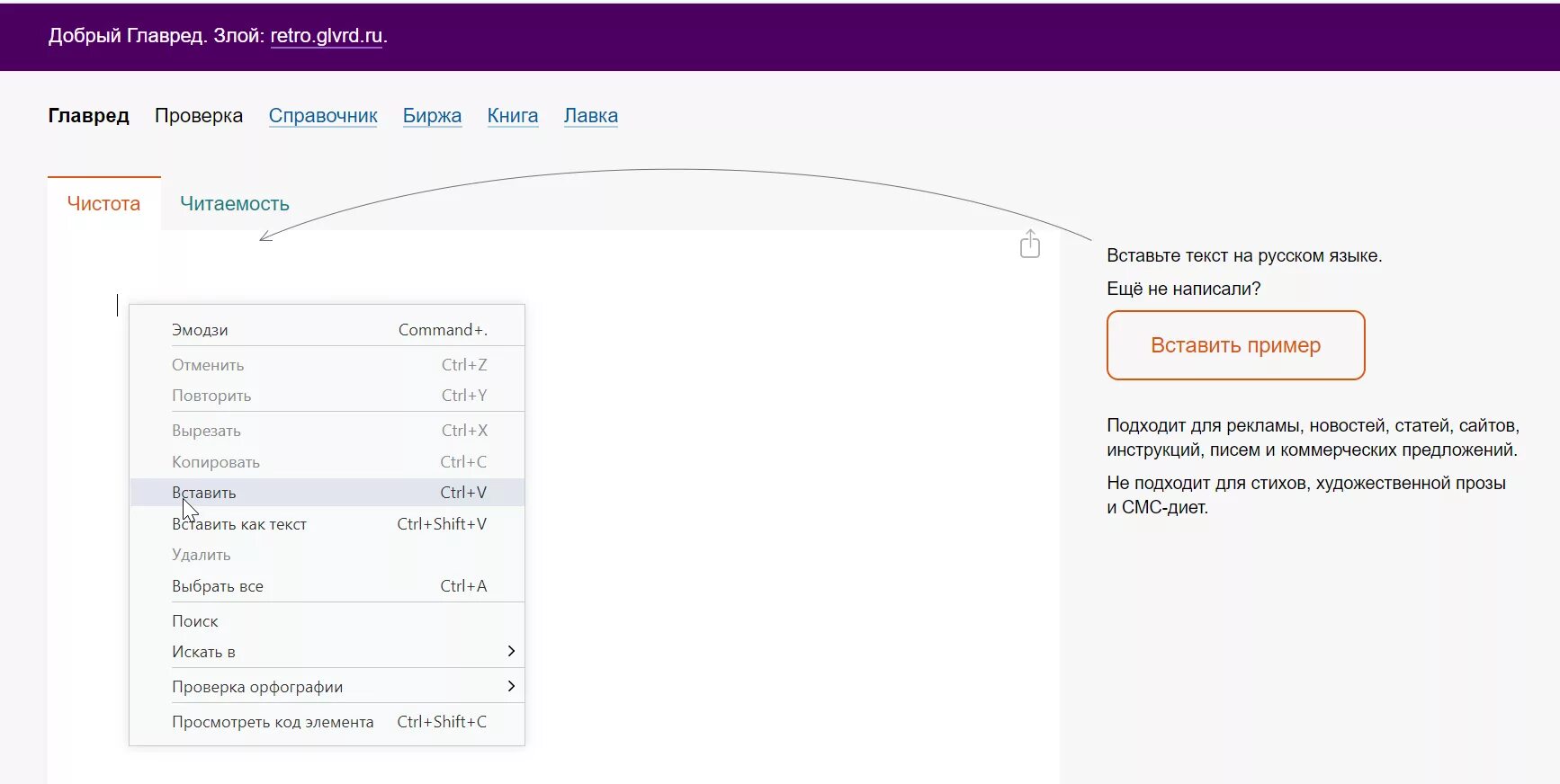
Task: Choose Поиск in the context menu
Action: (x=327, y=621)
